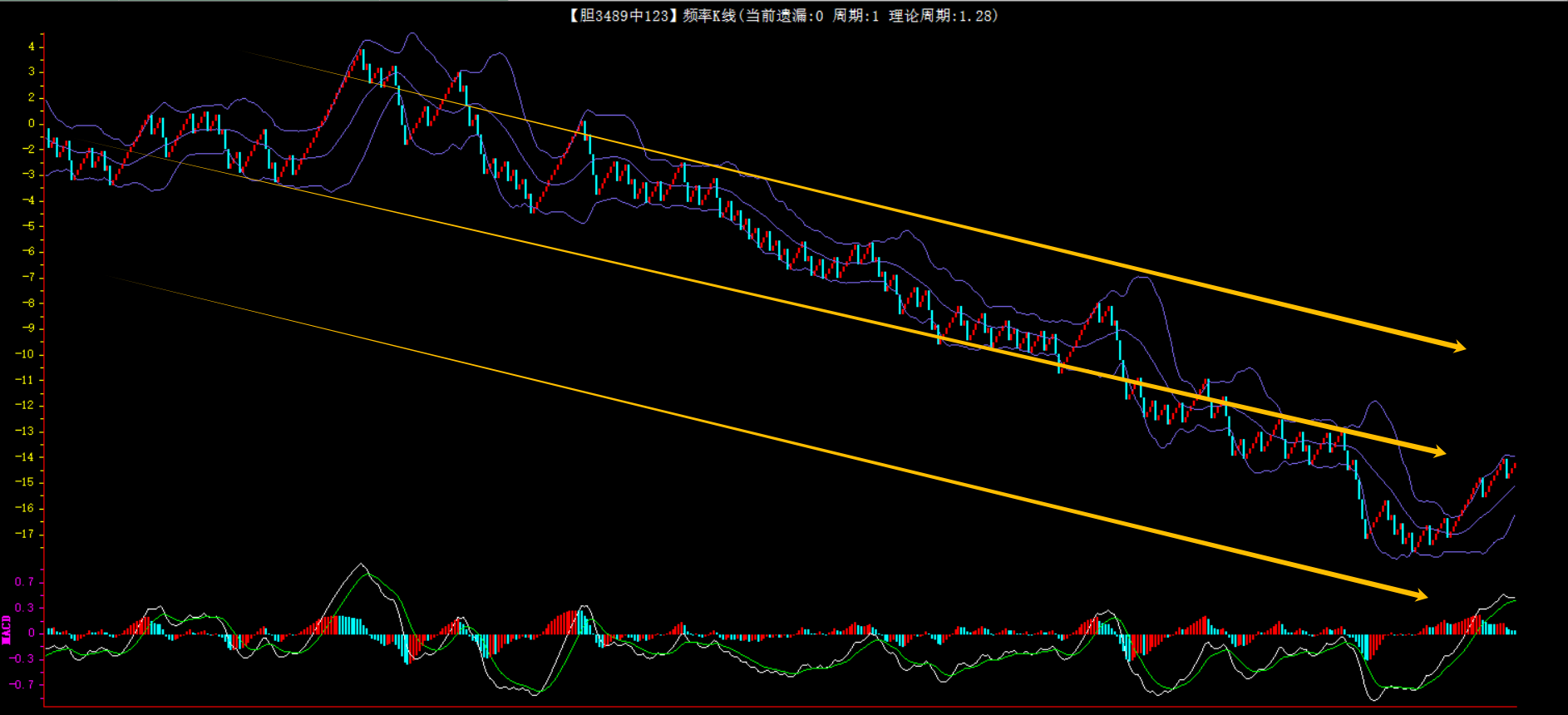Click the y-axis label "-10"
This screenshot has width=1568, height=715.
[x=25, y=354]
